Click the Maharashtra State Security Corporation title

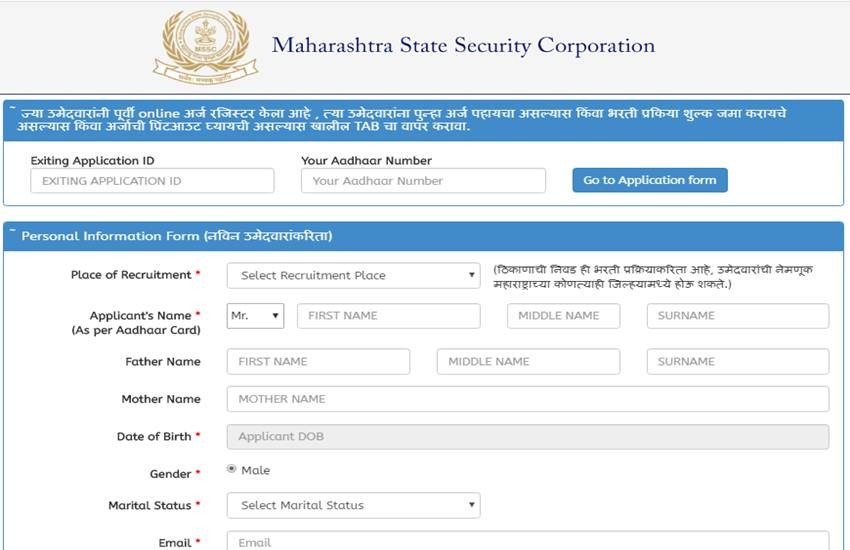coord(463,46)
